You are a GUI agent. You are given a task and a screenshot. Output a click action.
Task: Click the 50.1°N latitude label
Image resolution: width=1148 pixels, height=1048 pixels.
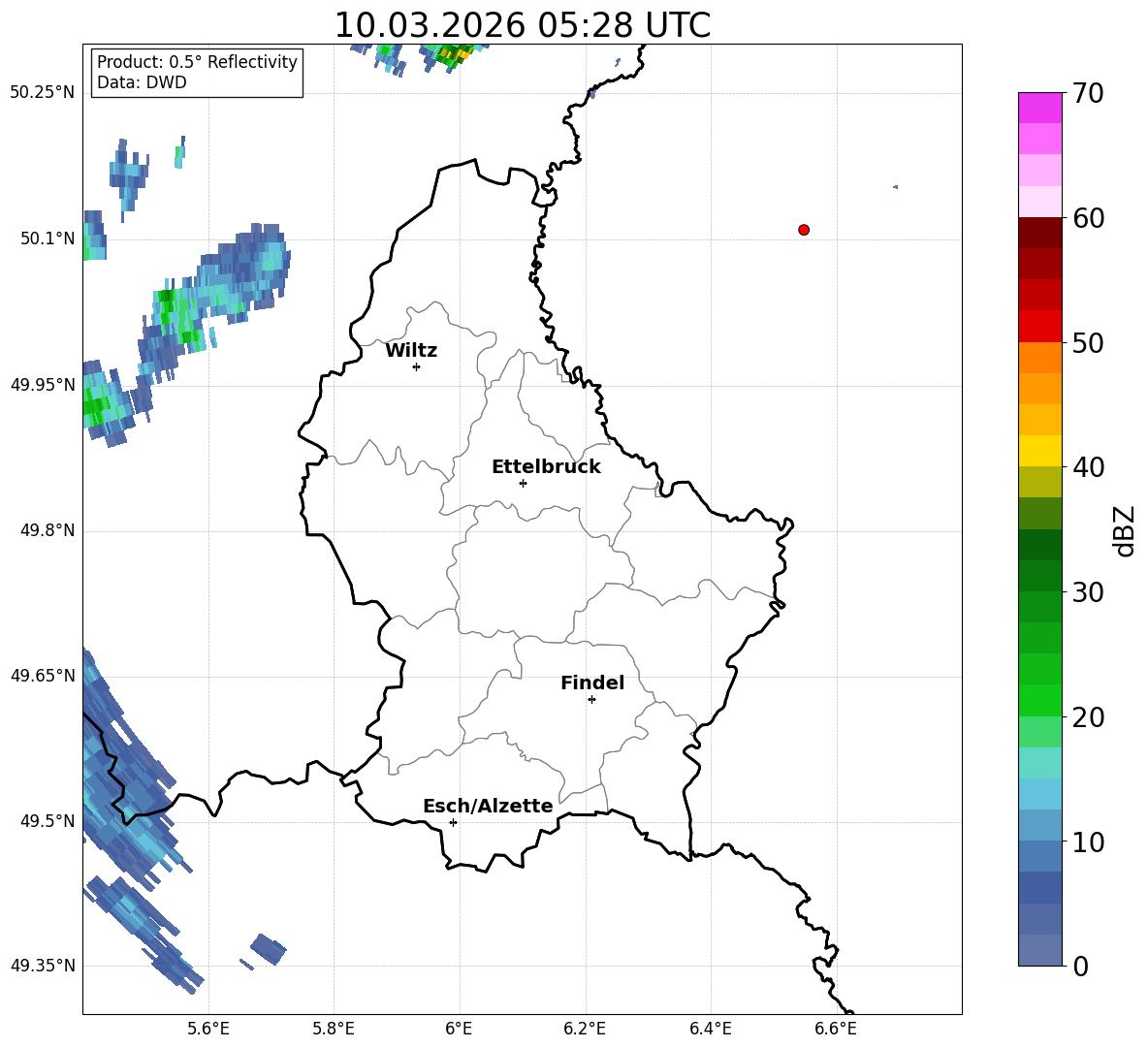pyautogui.click(x=48, y=238)
